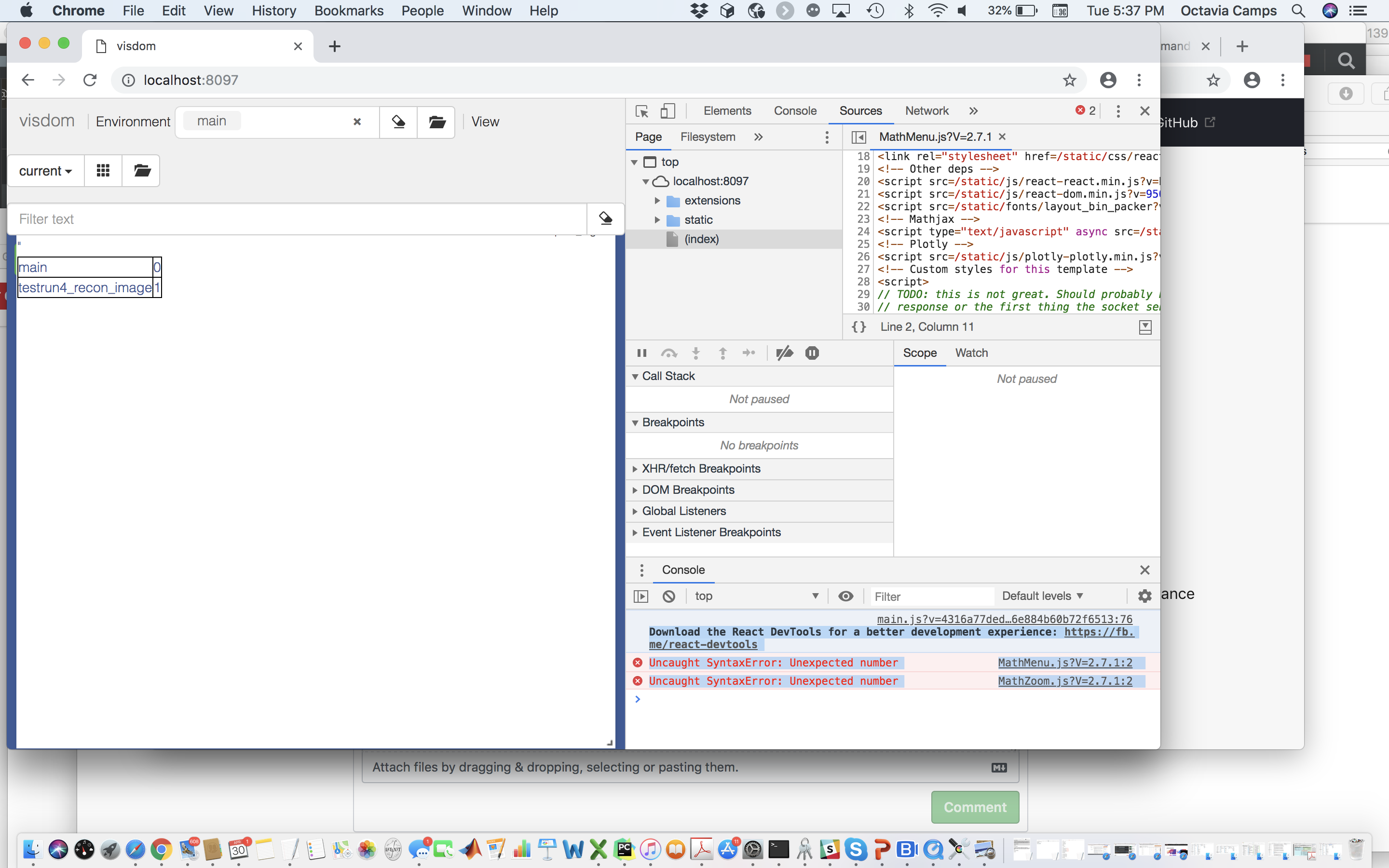Image resolution: width=1389 pixels, height=868 pixels.
Task: Switch to the Network tab
Action: [x=926, y=111]
